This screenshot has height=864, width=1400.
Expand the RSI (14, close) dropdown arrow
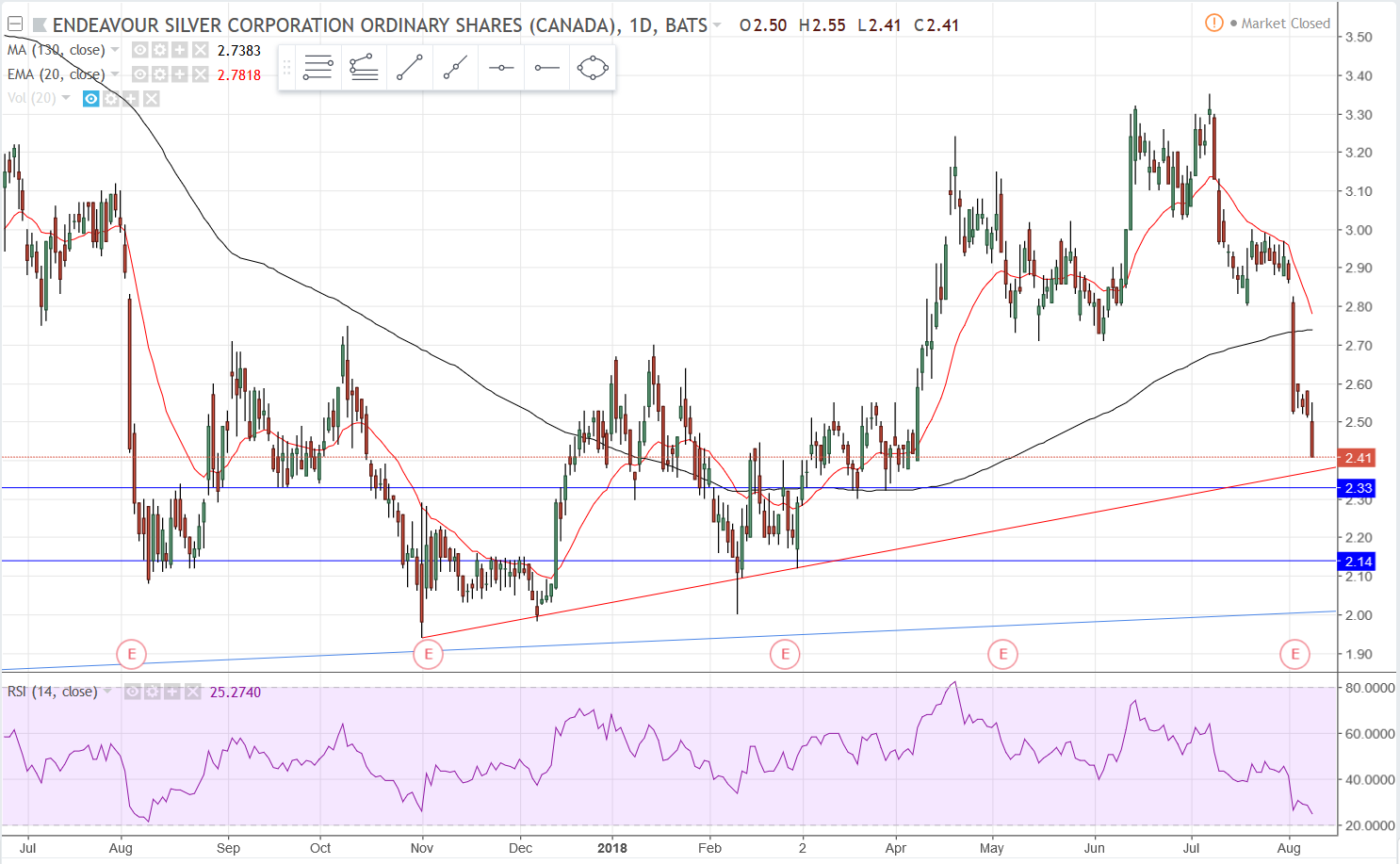pyautogui.click(x=107, y=692)
